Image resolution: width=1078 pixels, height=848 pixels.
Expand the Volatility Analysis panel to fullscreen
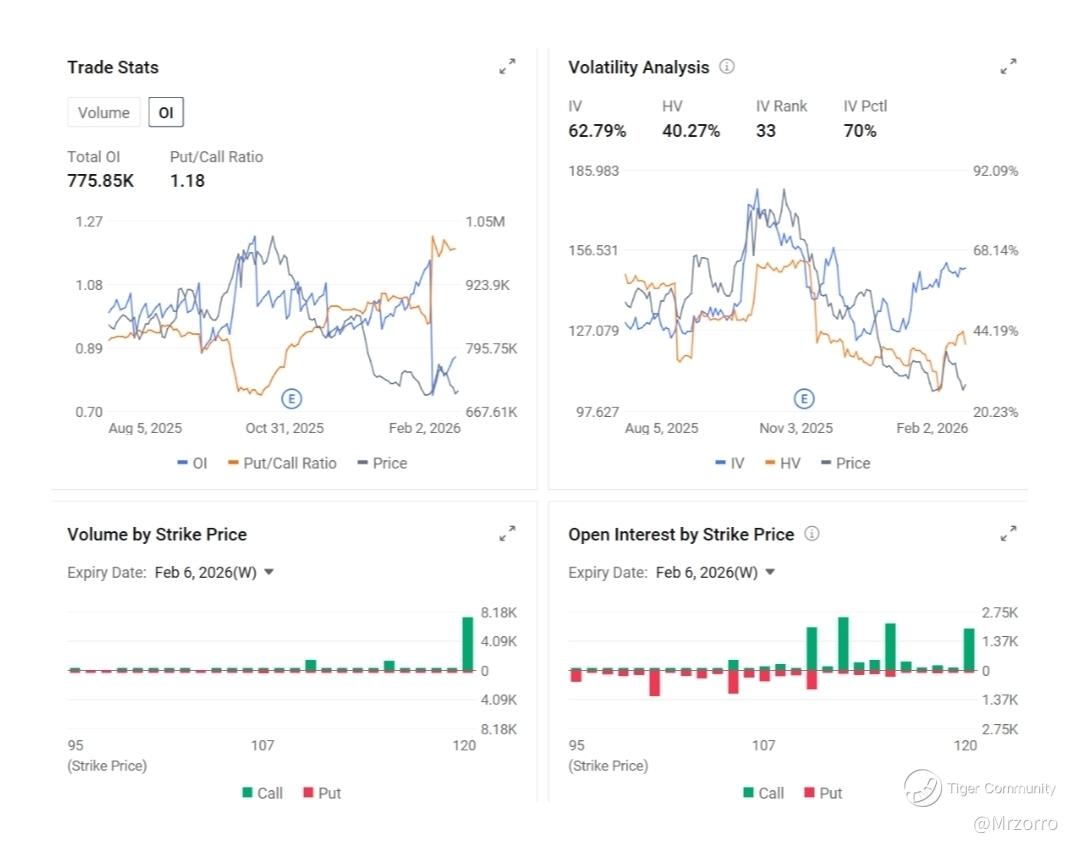pyautogui.click(x=1009, y=67)
